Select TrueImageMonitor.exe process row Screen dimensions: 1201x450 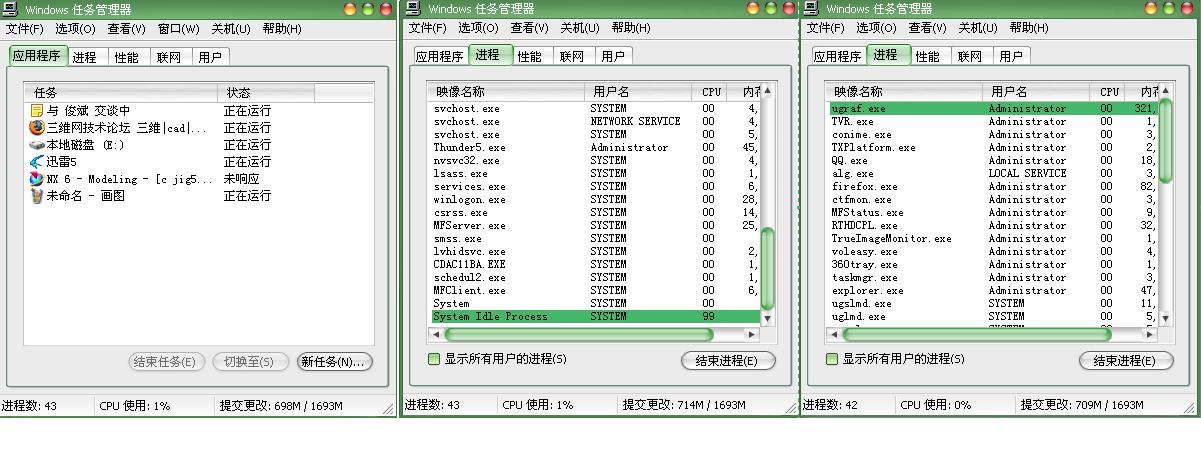993,238
